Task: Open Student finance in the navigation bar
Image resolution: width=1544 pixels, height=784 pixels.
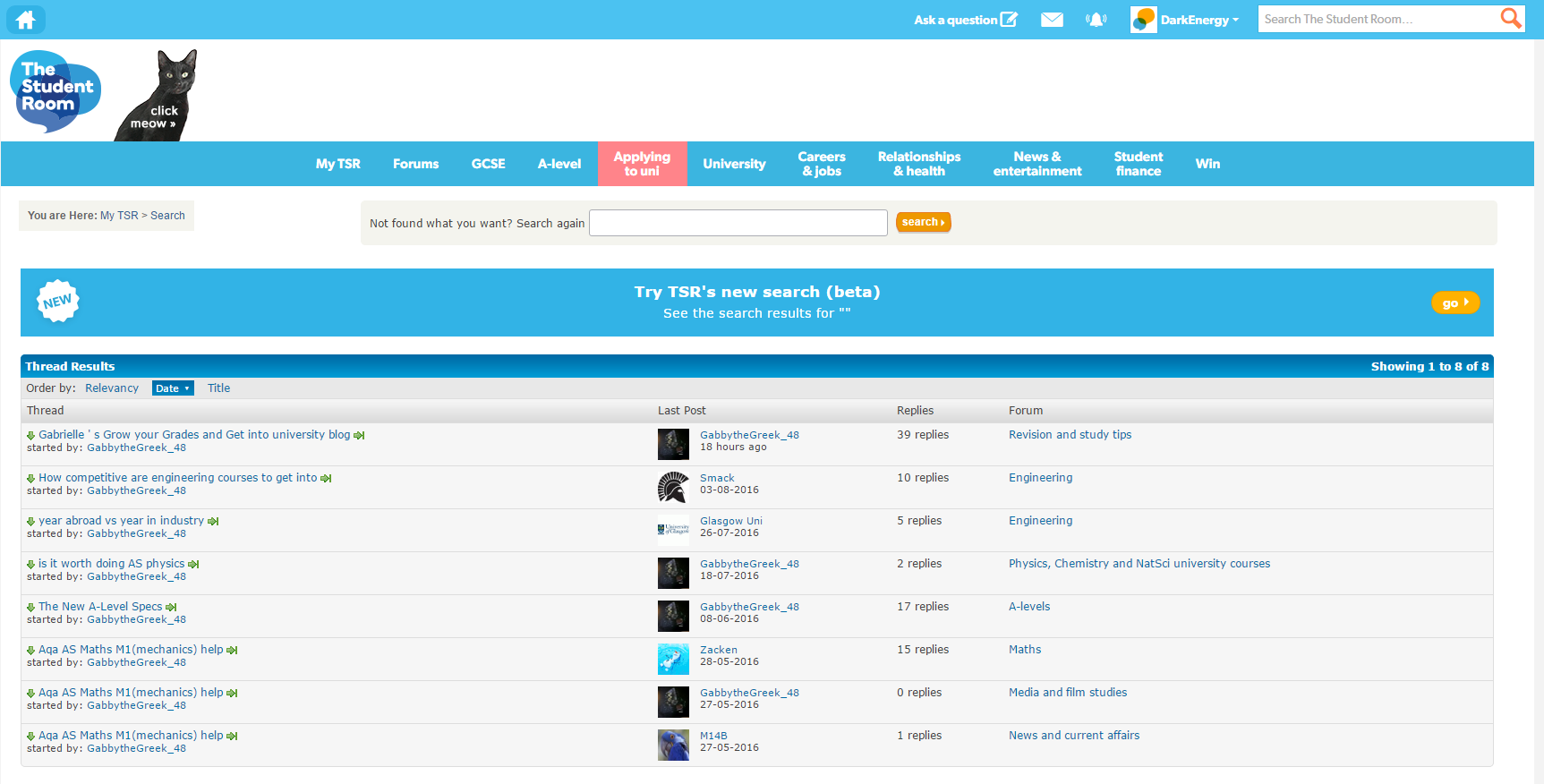Action: tap(1138, 164)
